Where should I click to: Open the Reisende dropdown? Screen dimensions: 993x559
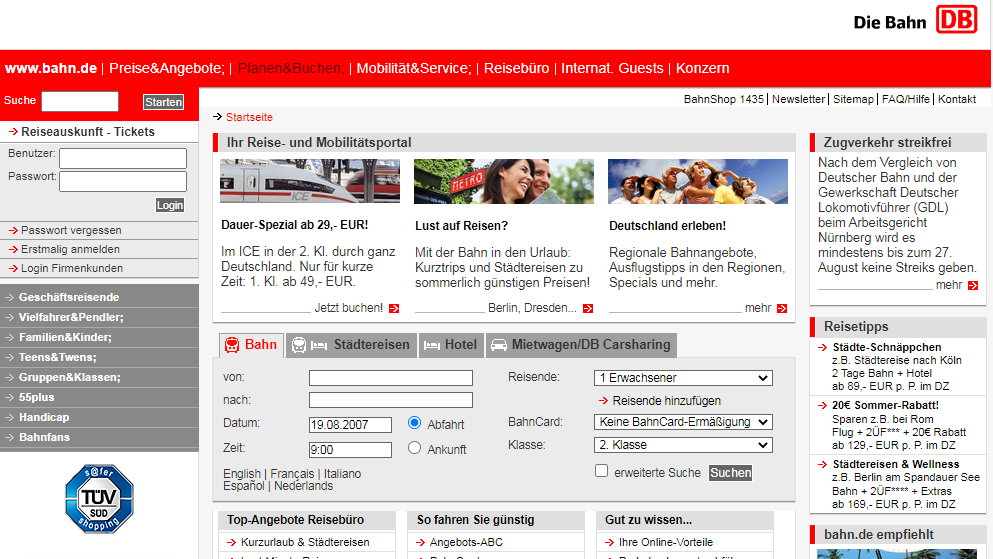pyautogui.click(x=683, y=378)
